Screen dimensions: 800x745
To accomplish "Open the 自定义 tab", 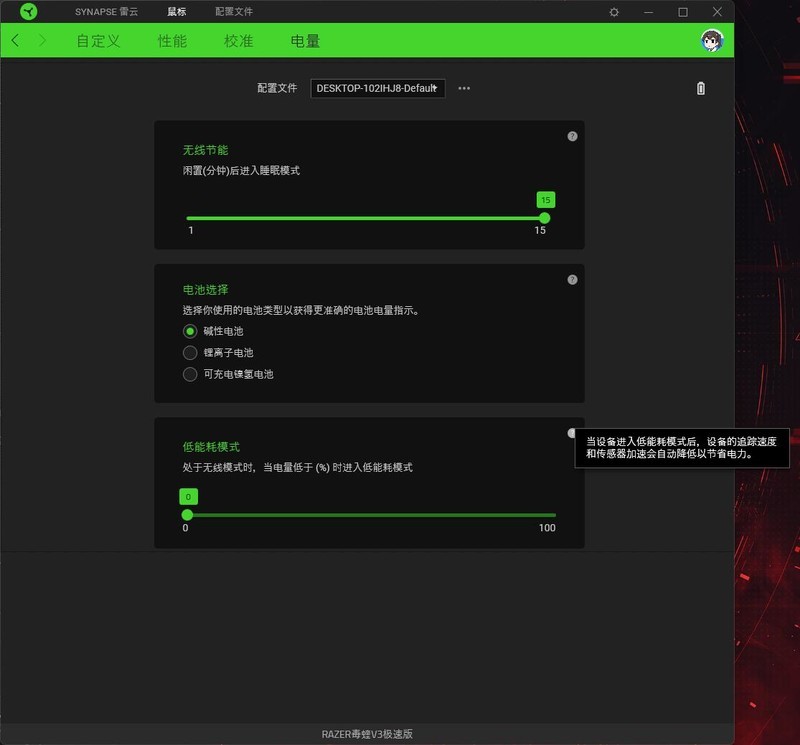I will tap(98, 41).
